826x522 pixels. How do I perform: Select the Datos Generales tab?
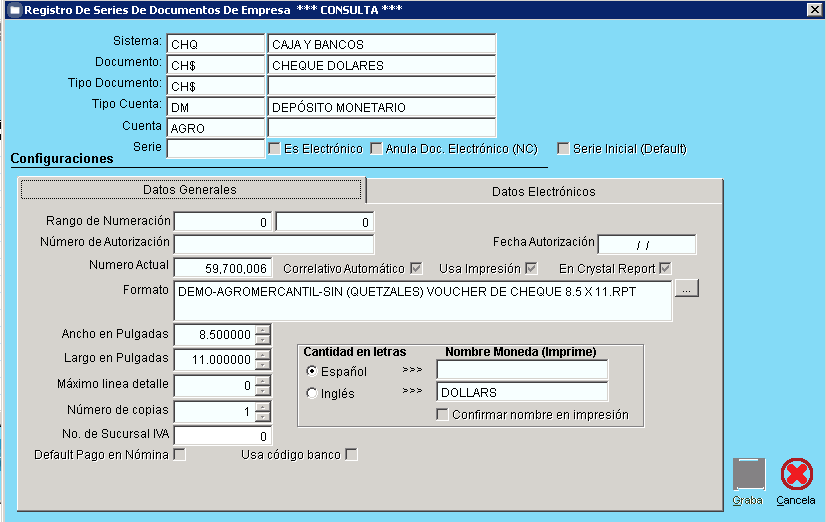point(190,189)
